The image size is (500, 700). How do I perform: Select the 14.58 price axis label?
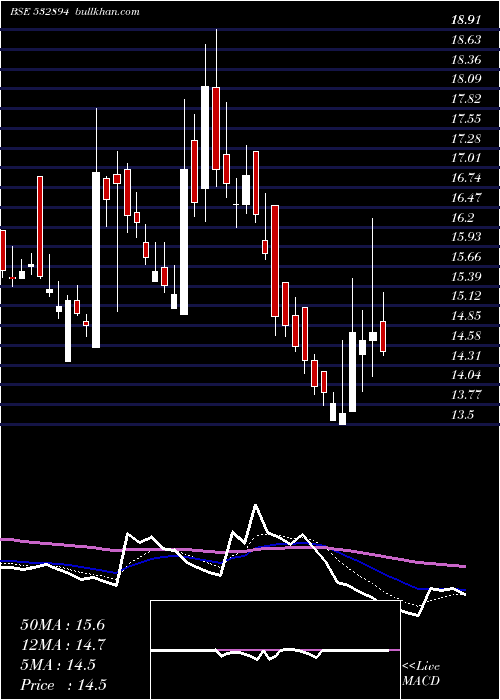pyautogui.click(x=466, y=336)
